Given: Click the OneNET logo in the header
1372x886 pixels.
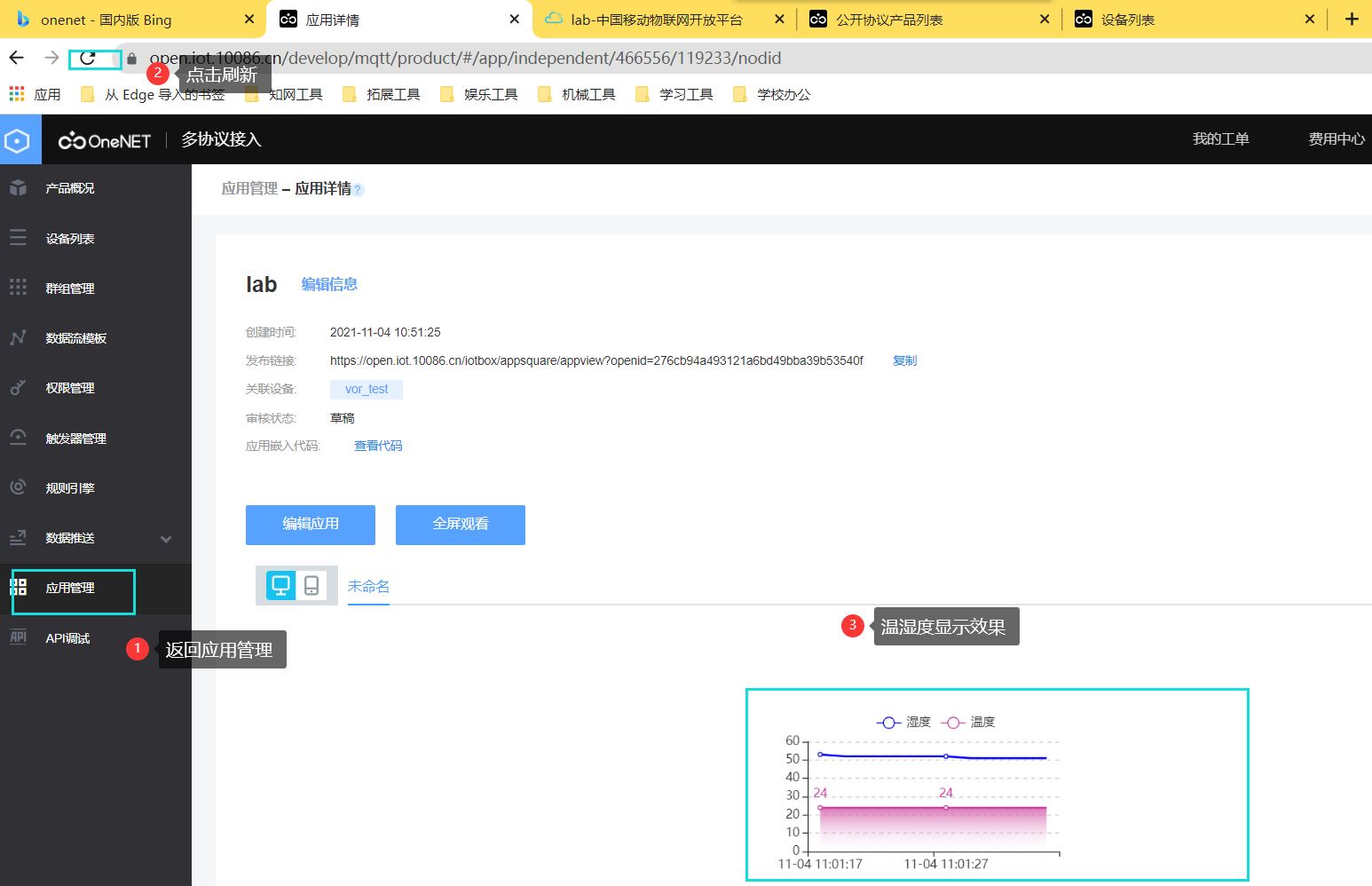Looking at the screenshot, I should tap(105, 140).
